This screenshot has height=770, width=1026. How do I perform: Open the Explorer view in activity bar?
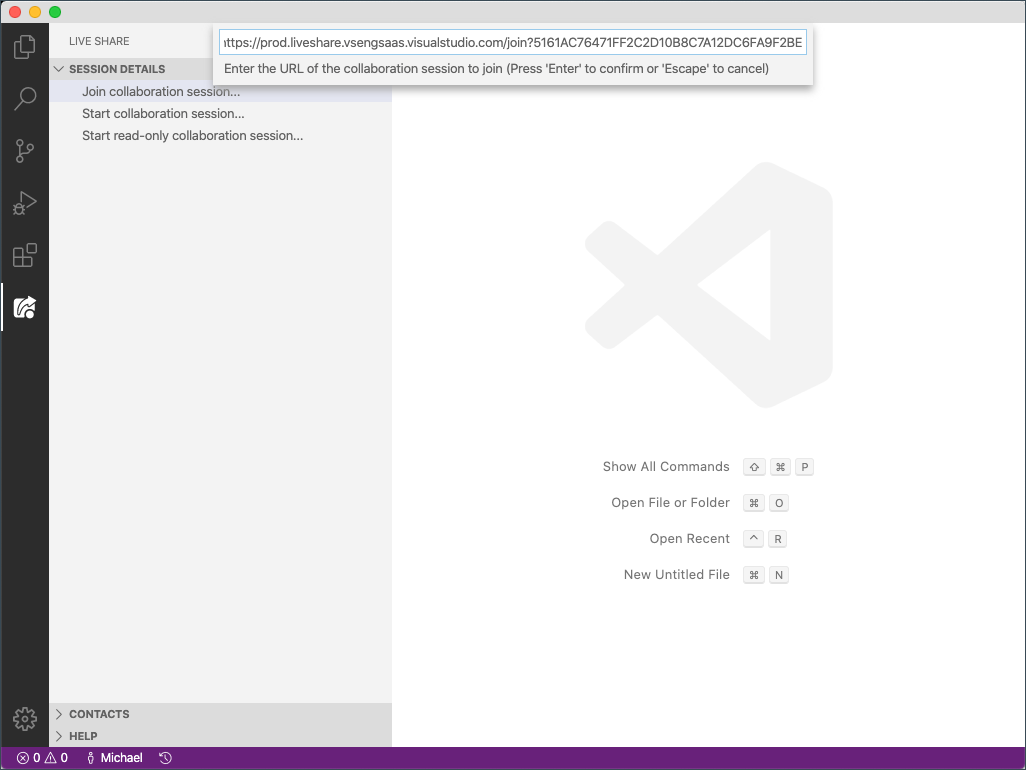(x=25, y=46)
